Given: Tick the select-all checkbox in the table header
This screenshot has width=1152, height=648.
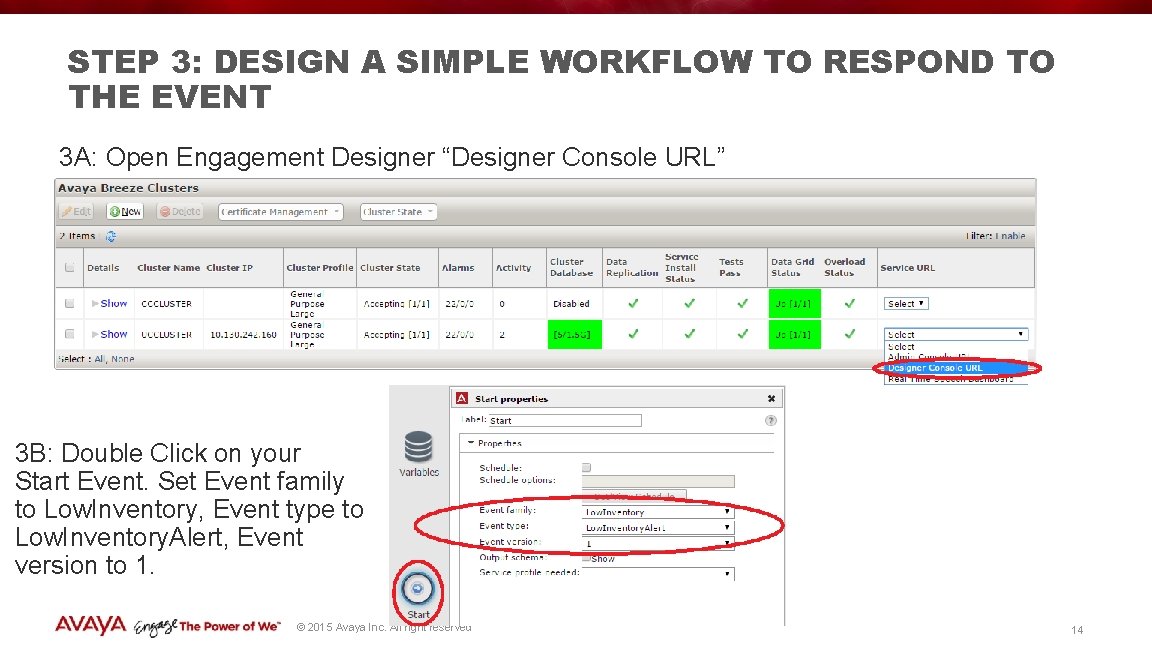Looking at the screenshot, I should click(x=69, y=267).
